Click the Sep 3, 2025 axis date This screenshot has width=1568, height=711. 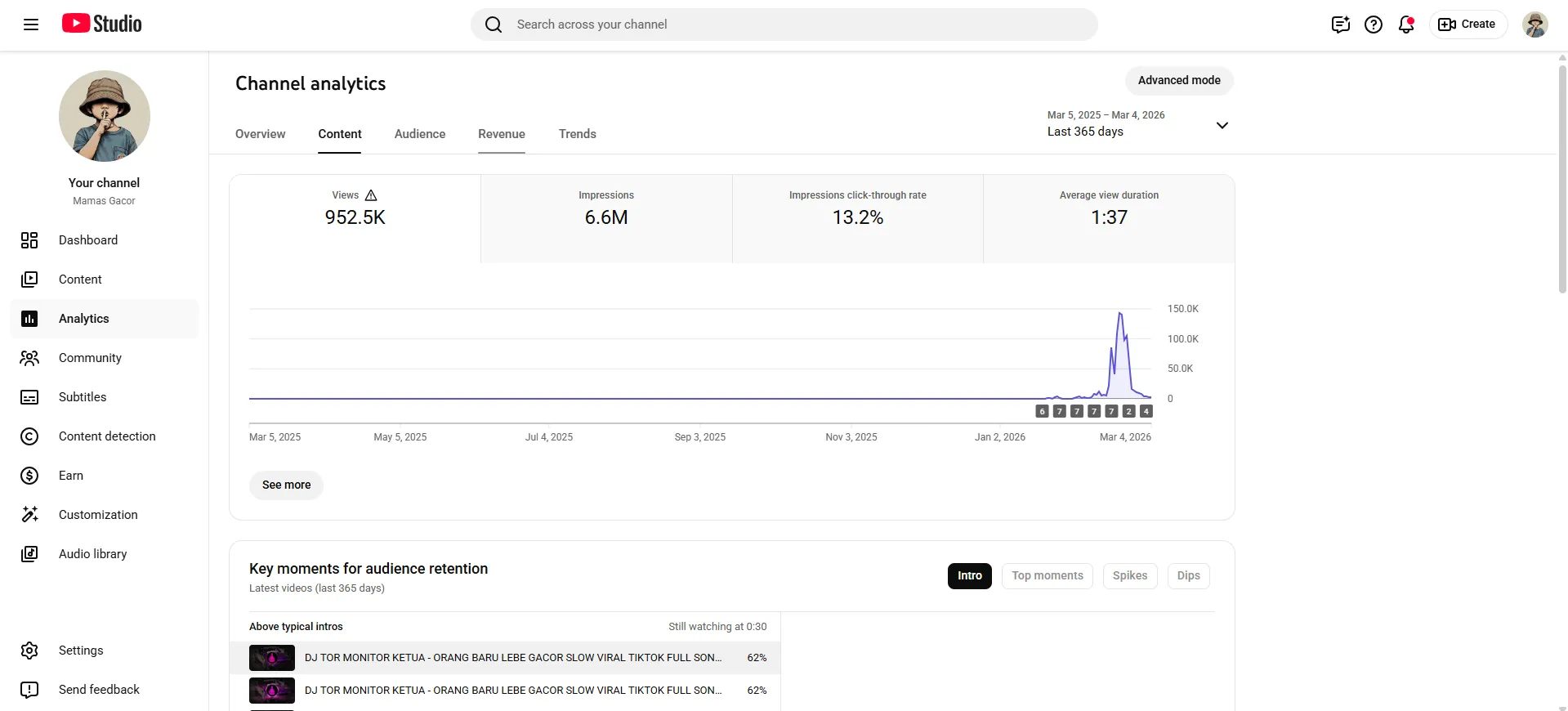coord(700,437)
